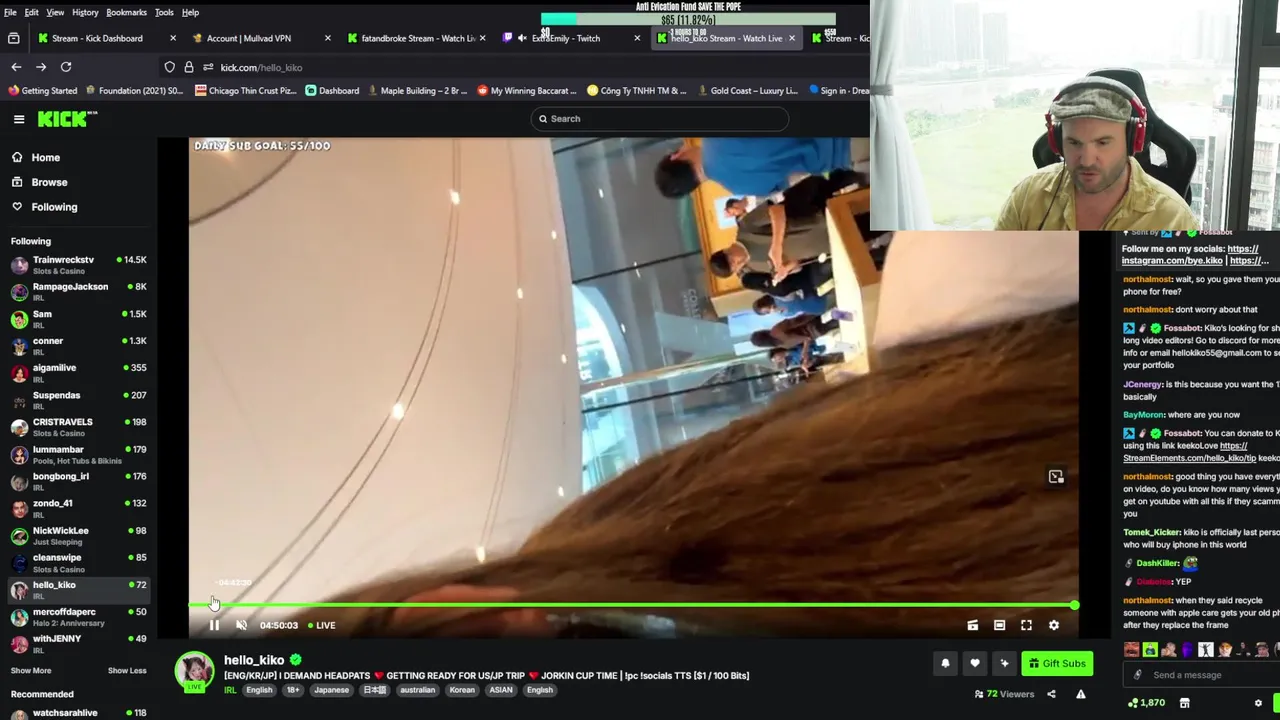The height and width of the screenshot is (720, 1280).
Task: Open the Tools menu
Action: (164, 12)
